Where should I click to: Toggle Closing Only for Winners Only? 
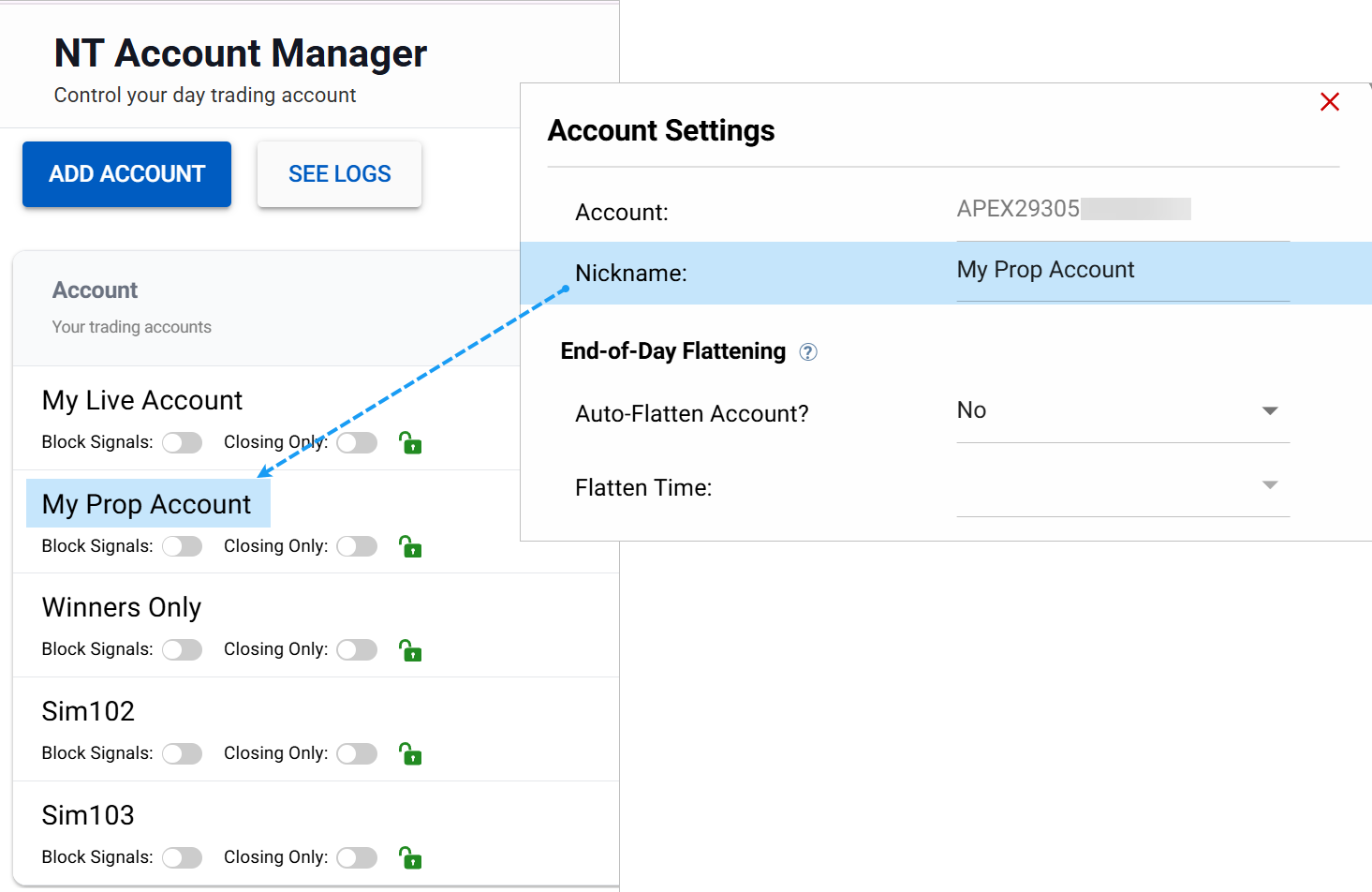point(357,649)
